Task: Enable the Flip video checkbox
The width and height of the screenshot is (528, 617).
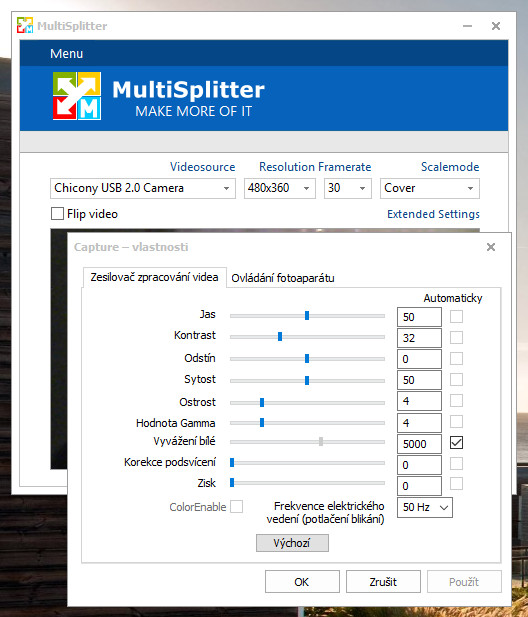Action: pyautogui.click(x=57, y=214)
